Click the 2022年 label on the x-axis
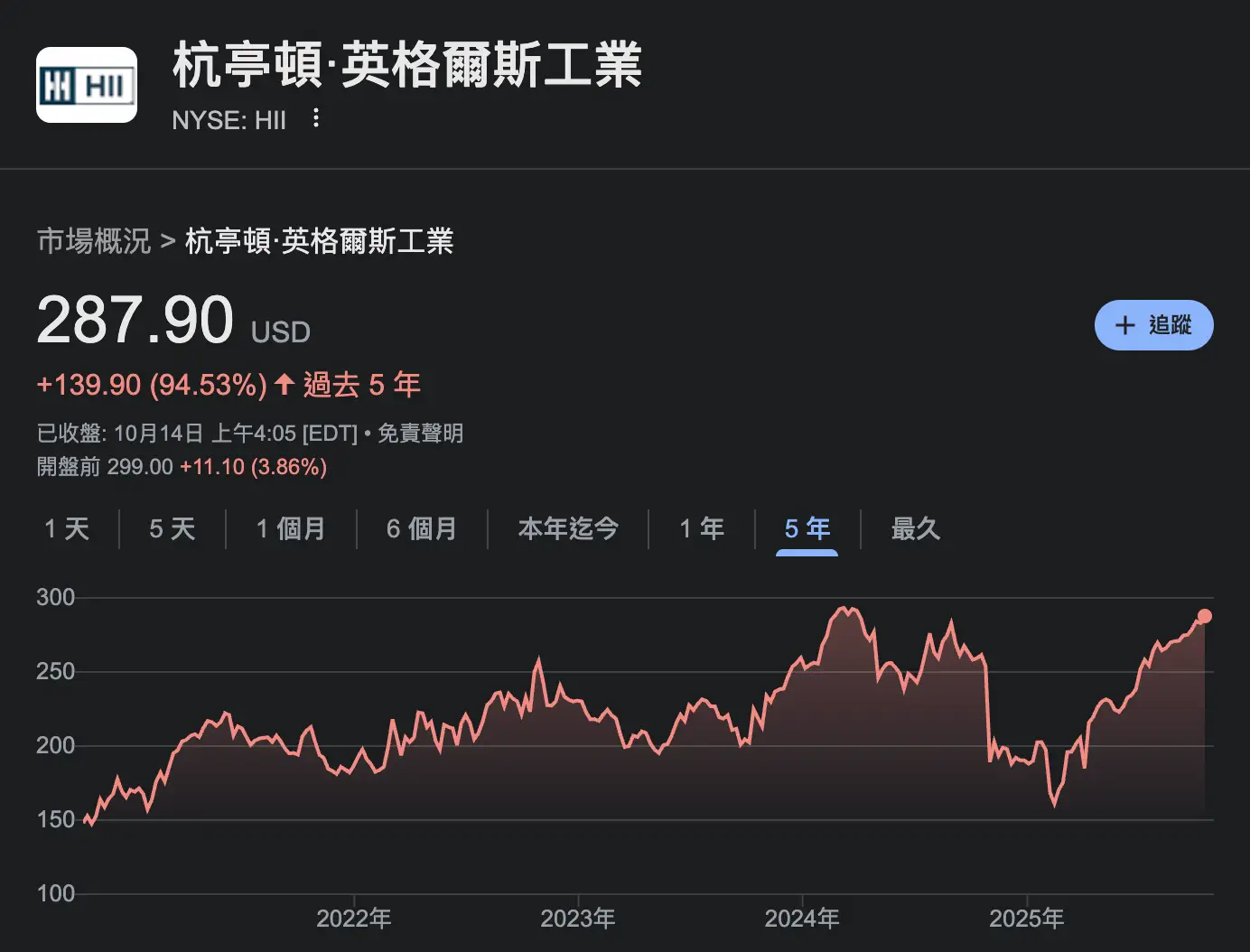This screenshot has height=952, width=1250. 353,919
